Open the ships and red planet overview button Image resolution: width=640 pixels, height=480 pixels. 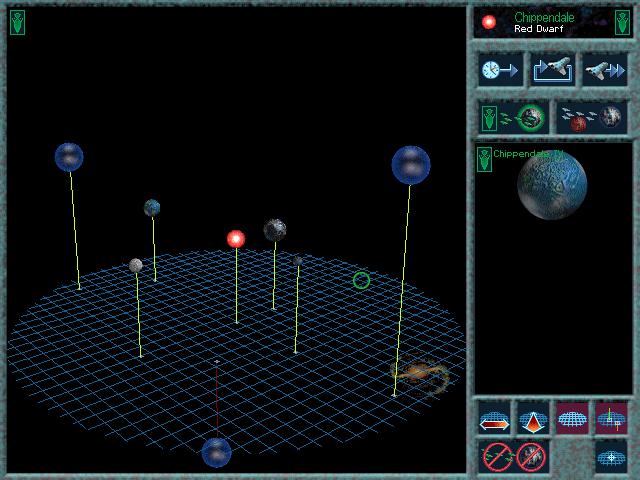(x=592, y=118)
